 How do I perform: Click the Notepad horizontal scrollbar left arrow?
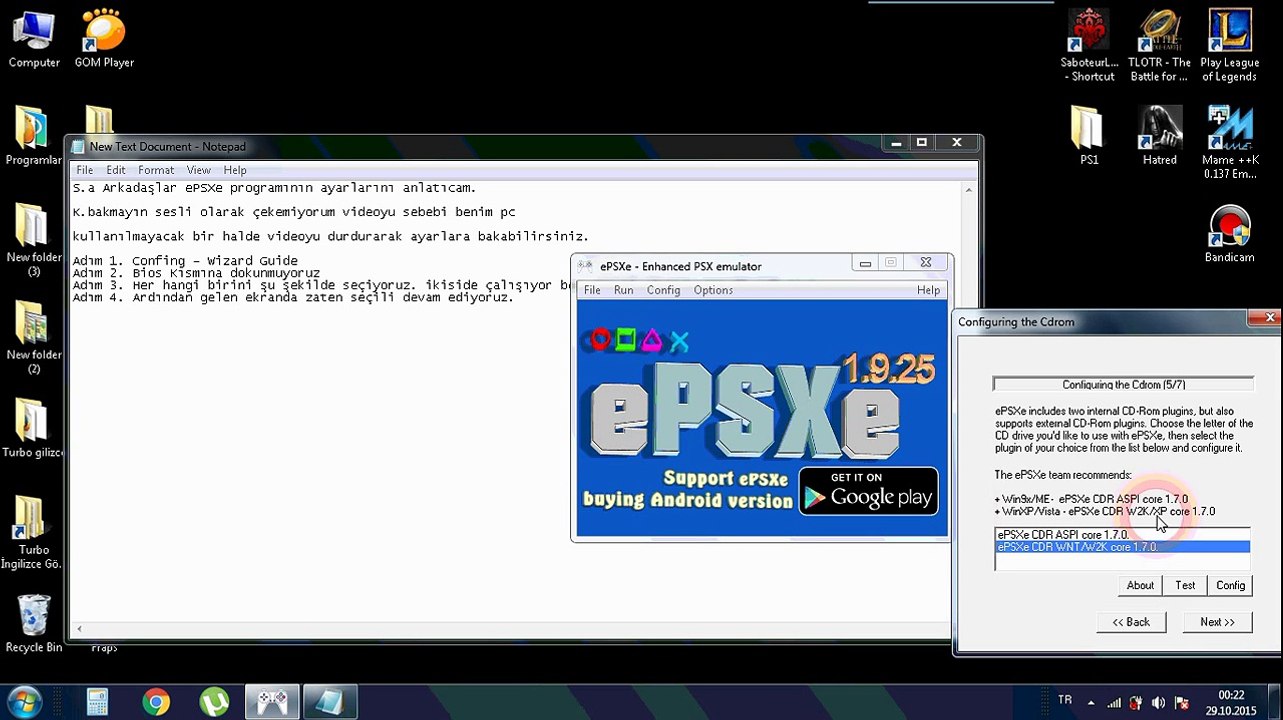pos(79,629)
